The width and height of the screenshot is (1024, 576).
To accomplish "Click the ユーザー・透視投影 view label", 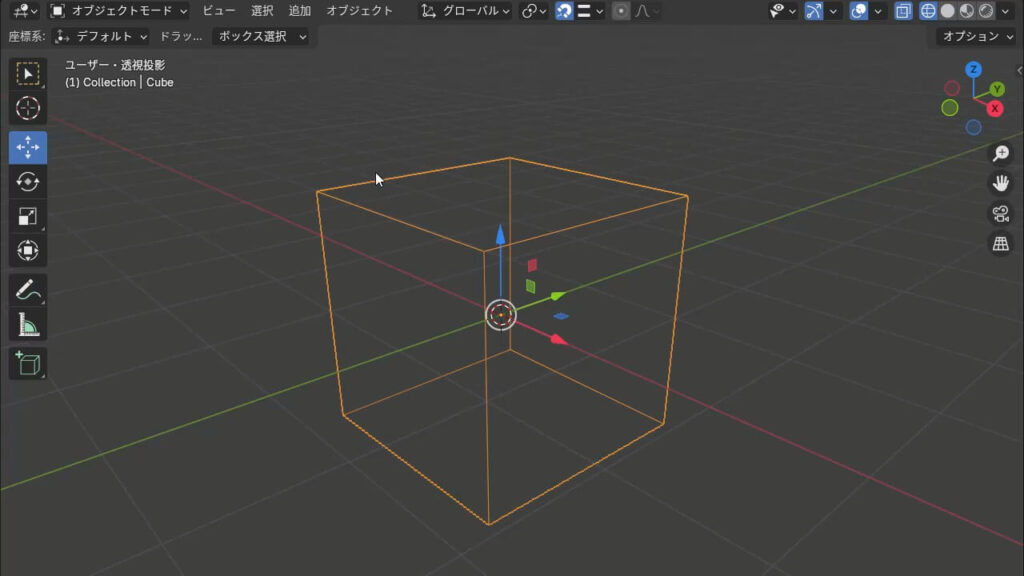I will pyautogui.click(x=115, y=65).
